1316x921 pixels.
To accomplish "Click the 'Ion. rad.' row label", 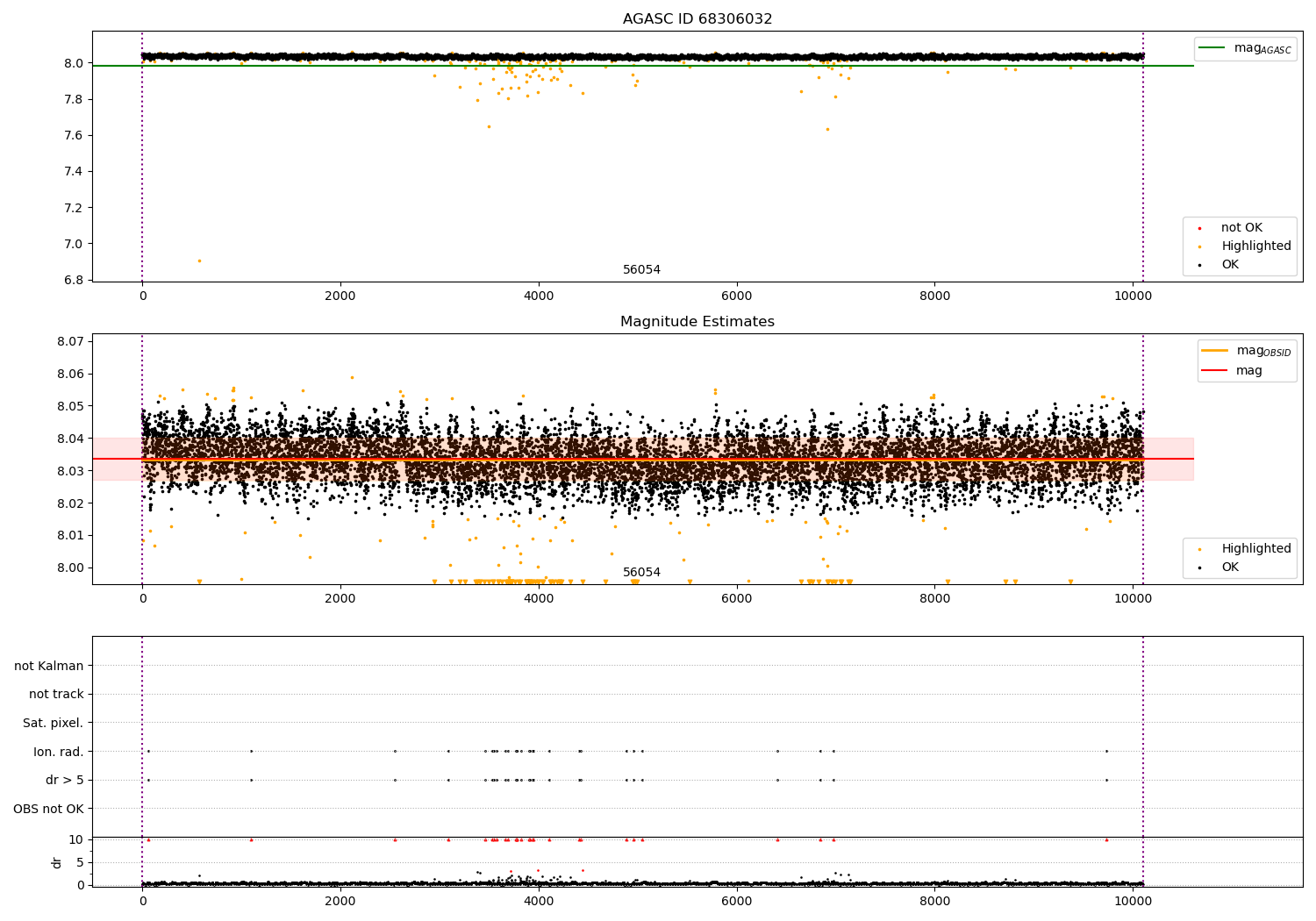I will coord(58,752).
